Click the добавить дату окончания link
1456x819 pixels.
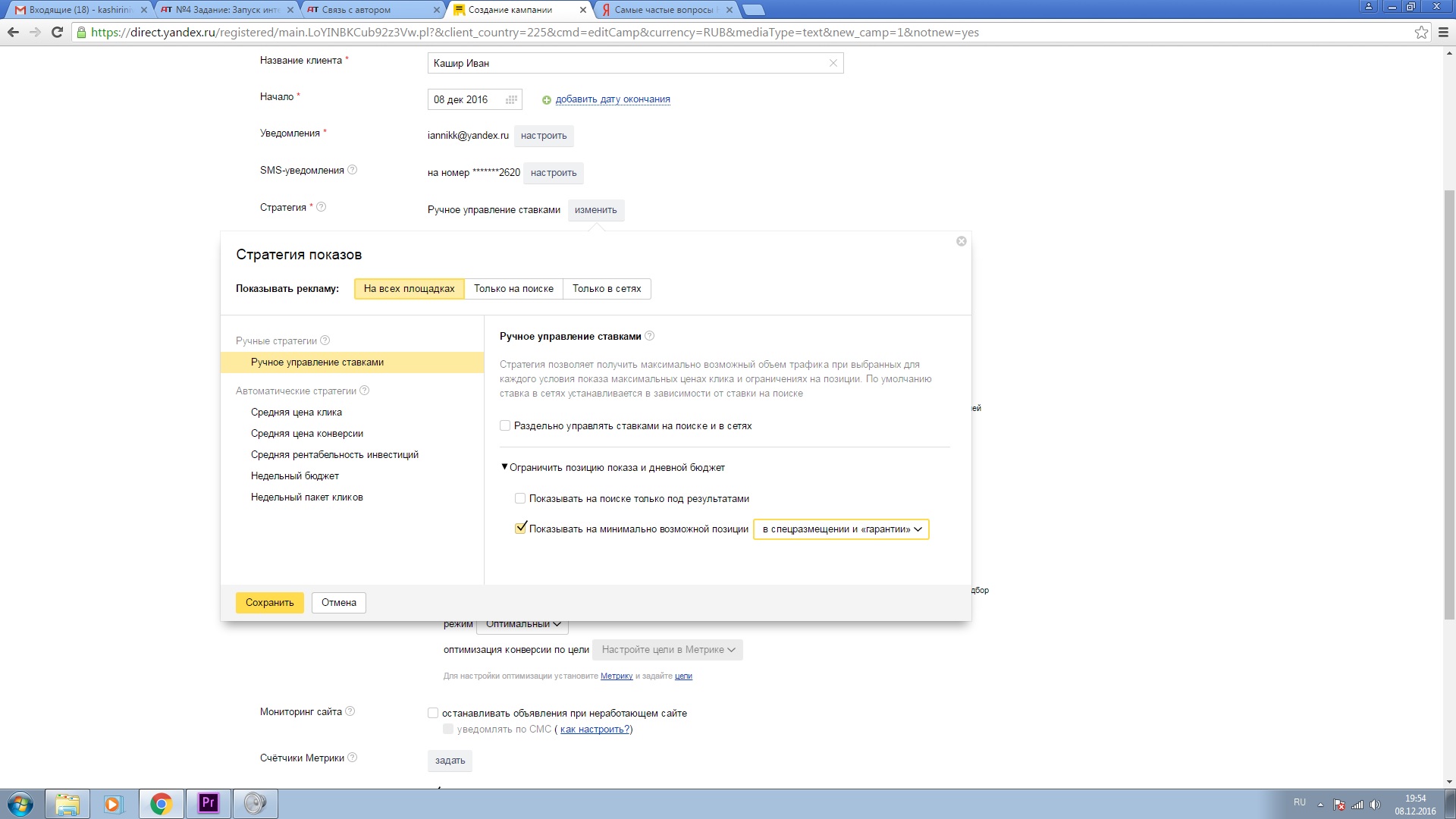(613, 99)
